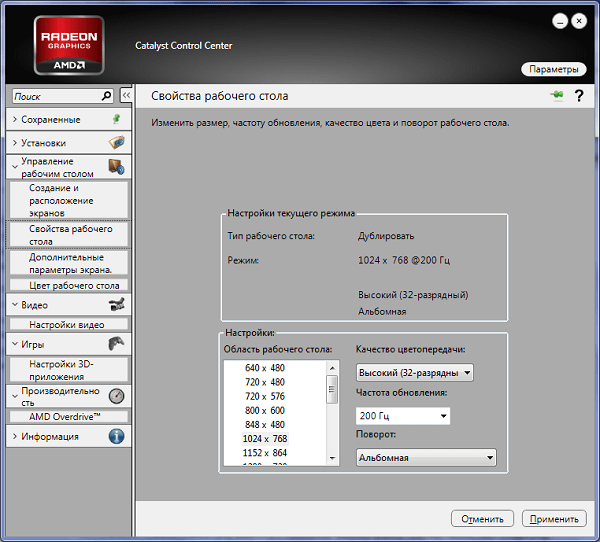This screenshot has width=600, height=542.
Task: Click the performance gauge icon
Action: [116, 396]
